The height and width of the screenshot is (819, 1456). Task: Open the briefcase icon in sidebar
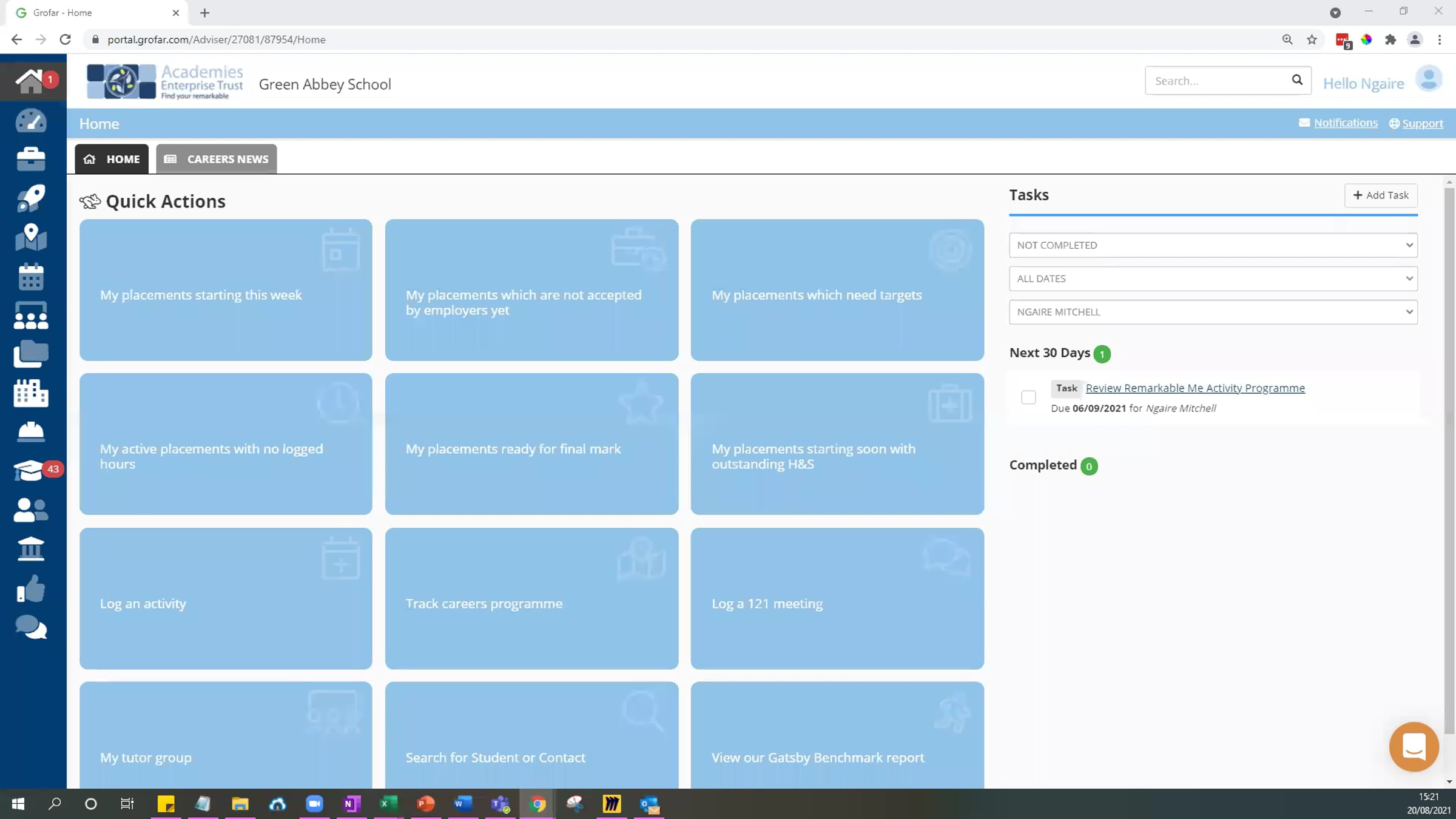click(x=30, y=159)
